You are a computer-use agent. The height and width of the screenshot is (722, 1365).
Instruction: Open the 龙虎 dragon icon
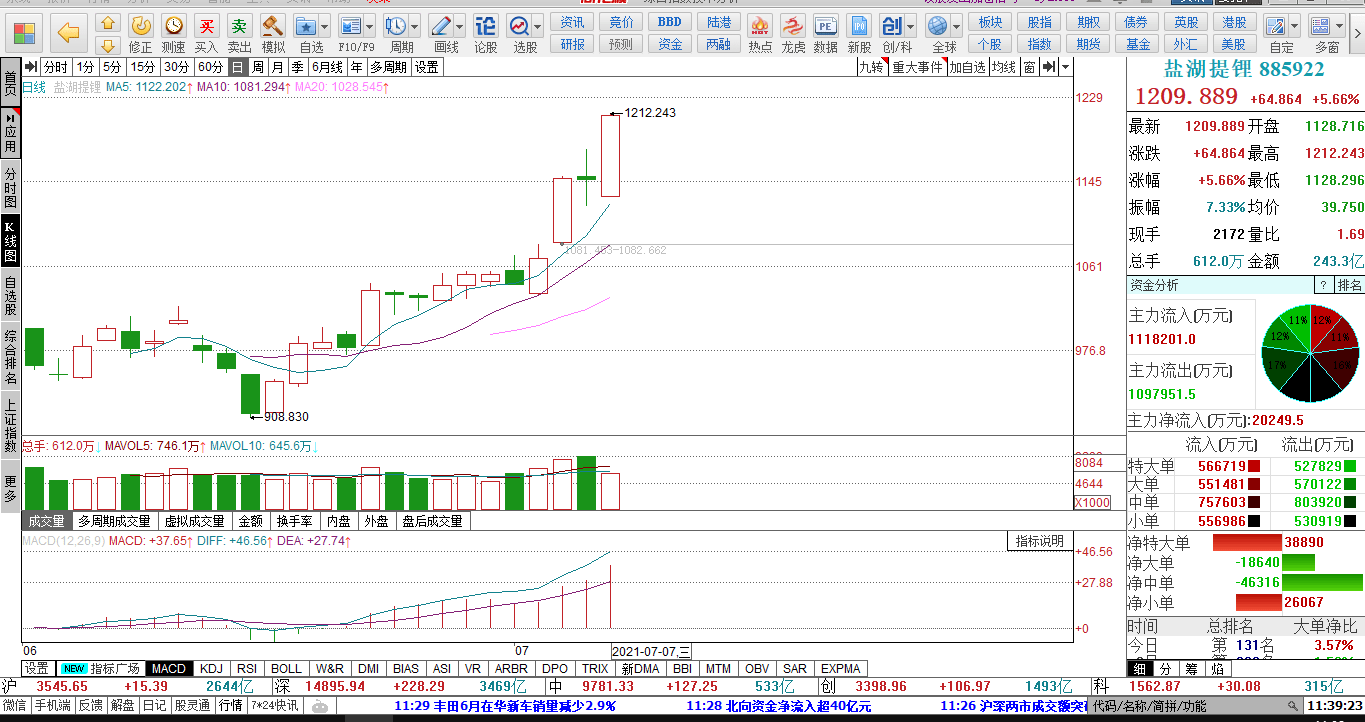[x=793, y=33]
